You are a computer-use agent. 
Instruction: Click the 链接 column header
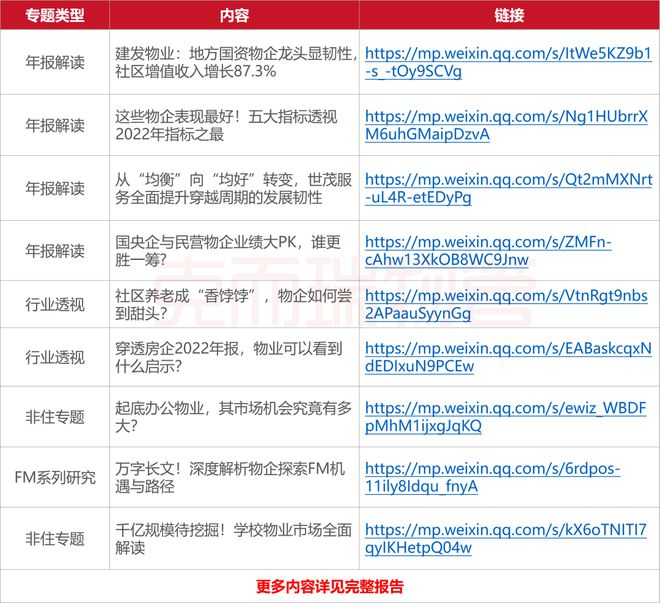click(509, 16)
